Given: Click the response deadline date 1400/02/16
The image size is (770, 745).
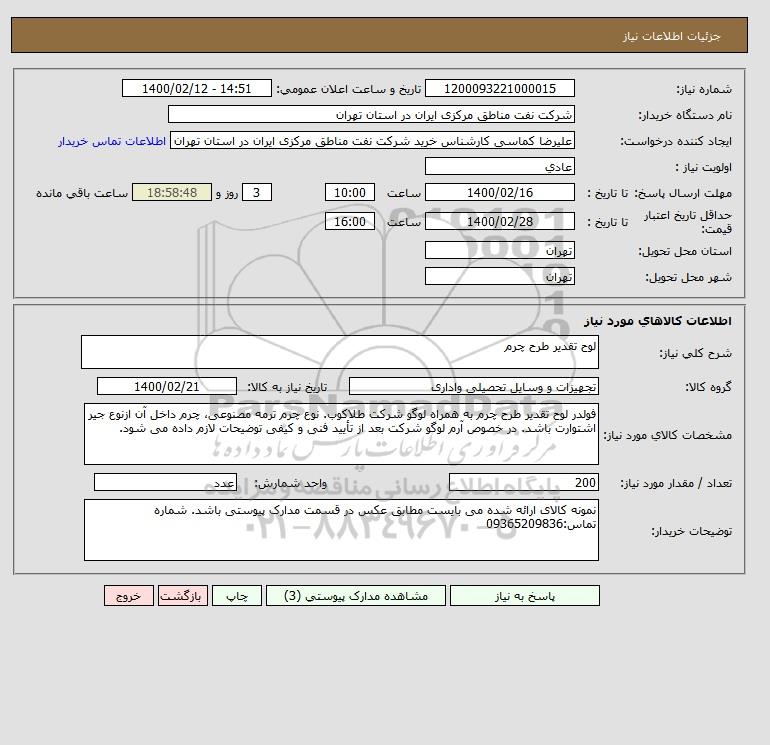Looking at the screenshot, I should [499, 193].
